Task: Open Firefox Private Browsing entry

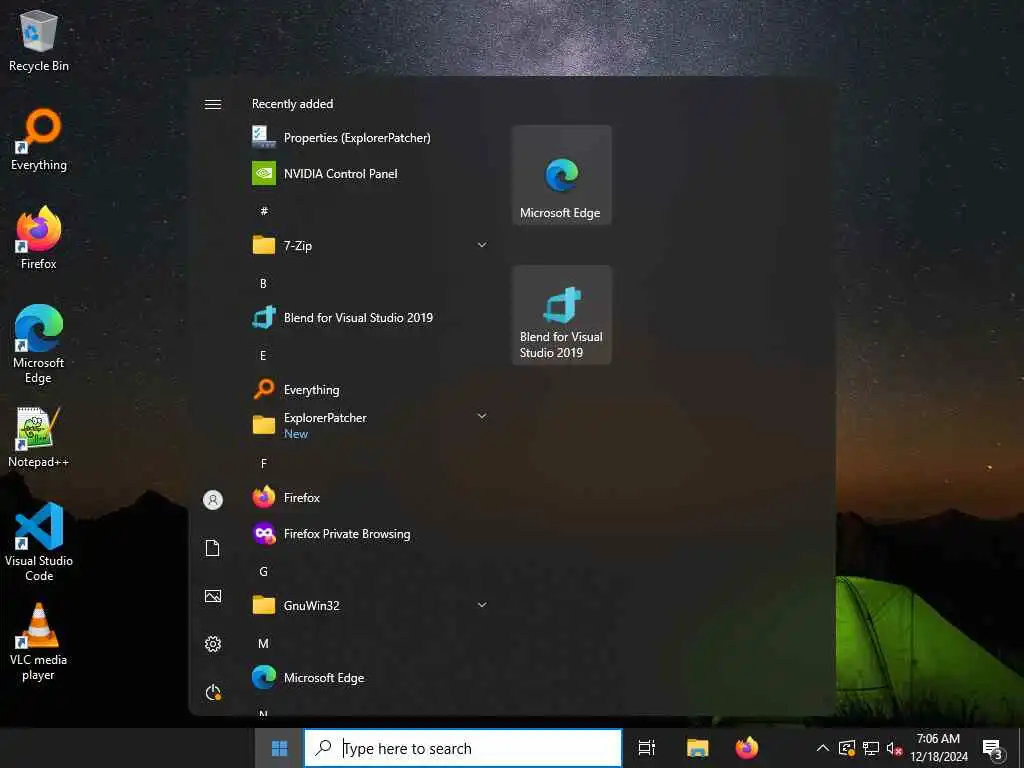Action: tap(371, 534)
